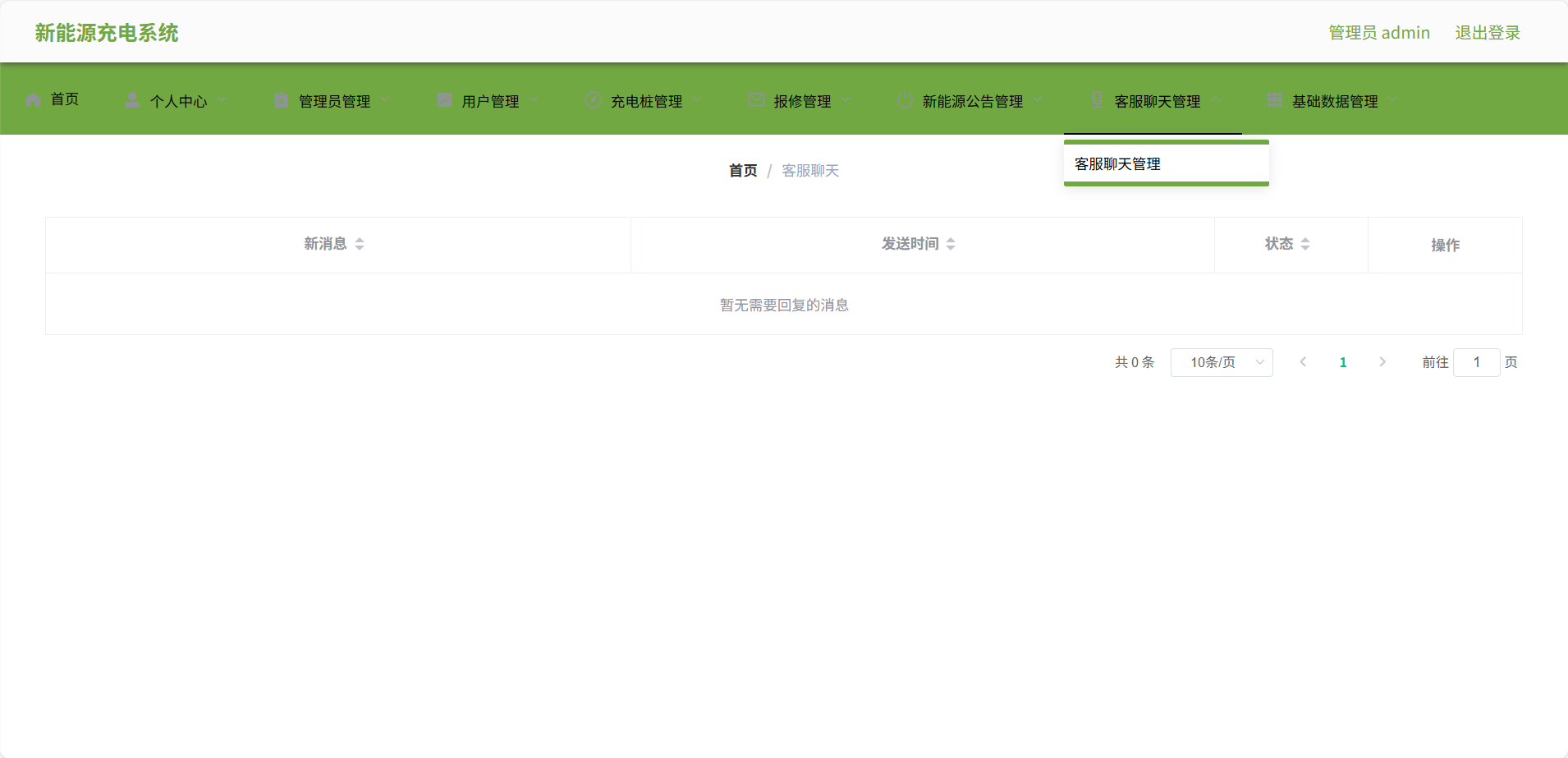
Task: Expand the 个人中心 menu chevron
Action: (x=222, y=100)
